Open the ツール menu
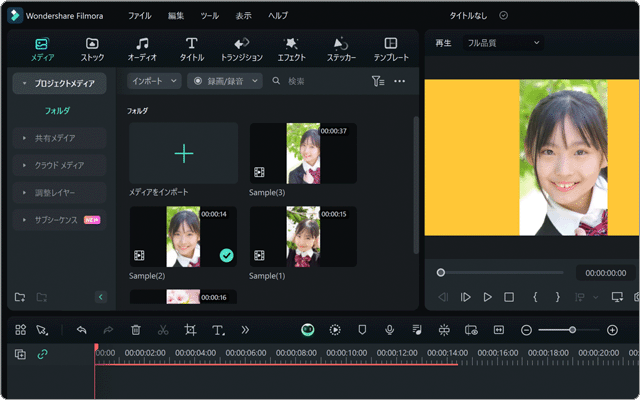This screenshot has height=400, width=640. coord(209,16)
